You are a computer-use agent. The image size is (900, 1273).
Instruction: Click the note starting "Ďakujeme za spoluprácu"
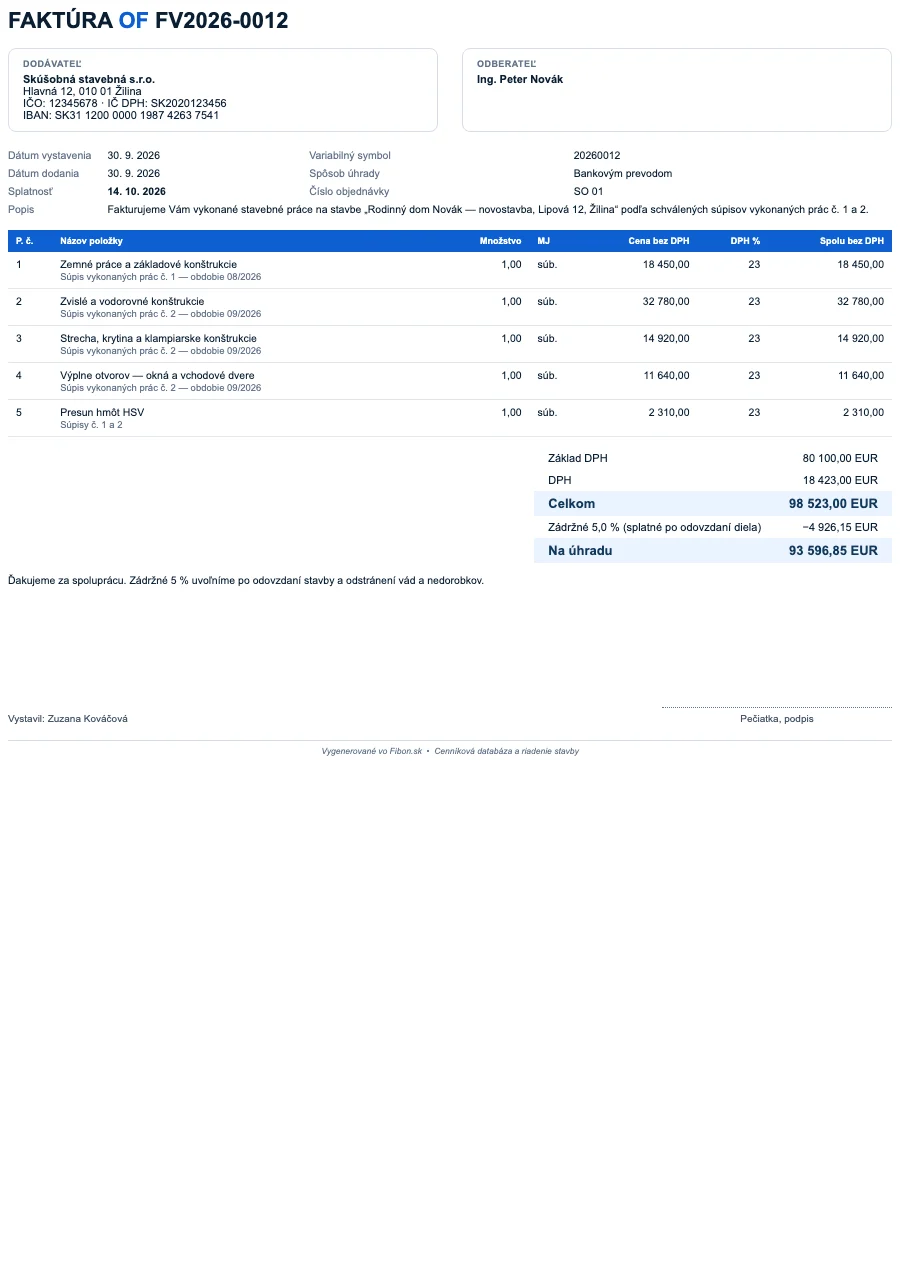coord(246,581)
